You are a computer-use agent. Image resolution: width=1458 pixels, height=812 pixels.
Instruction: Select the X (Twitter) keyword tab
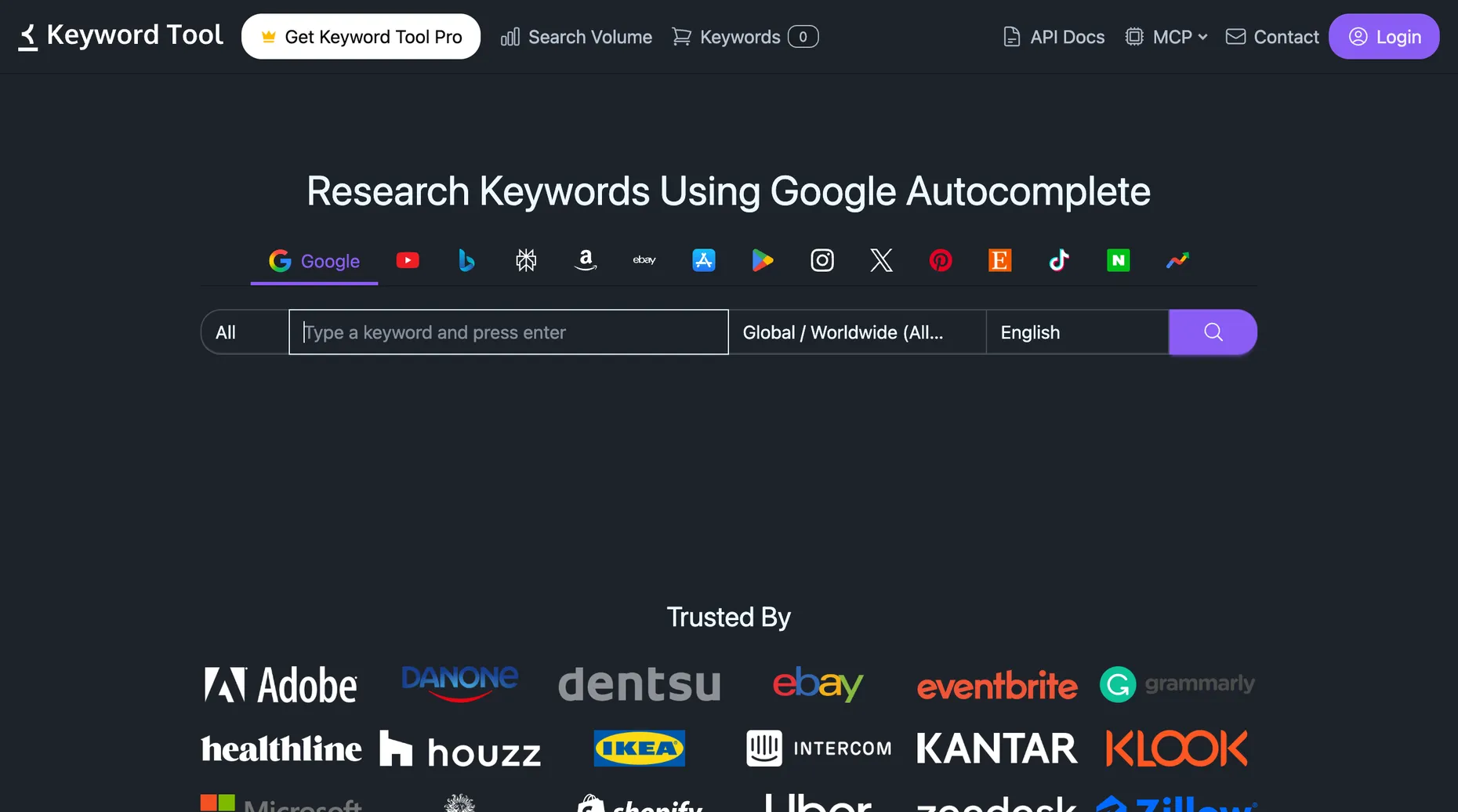click(x=881, y=260)
